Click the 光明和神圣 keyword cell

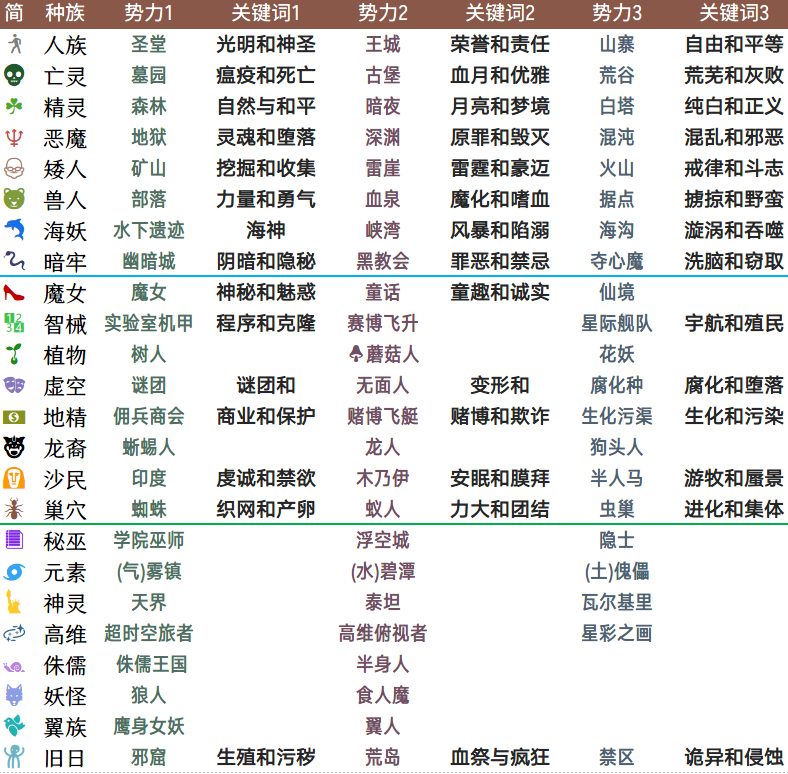[266, 44]
